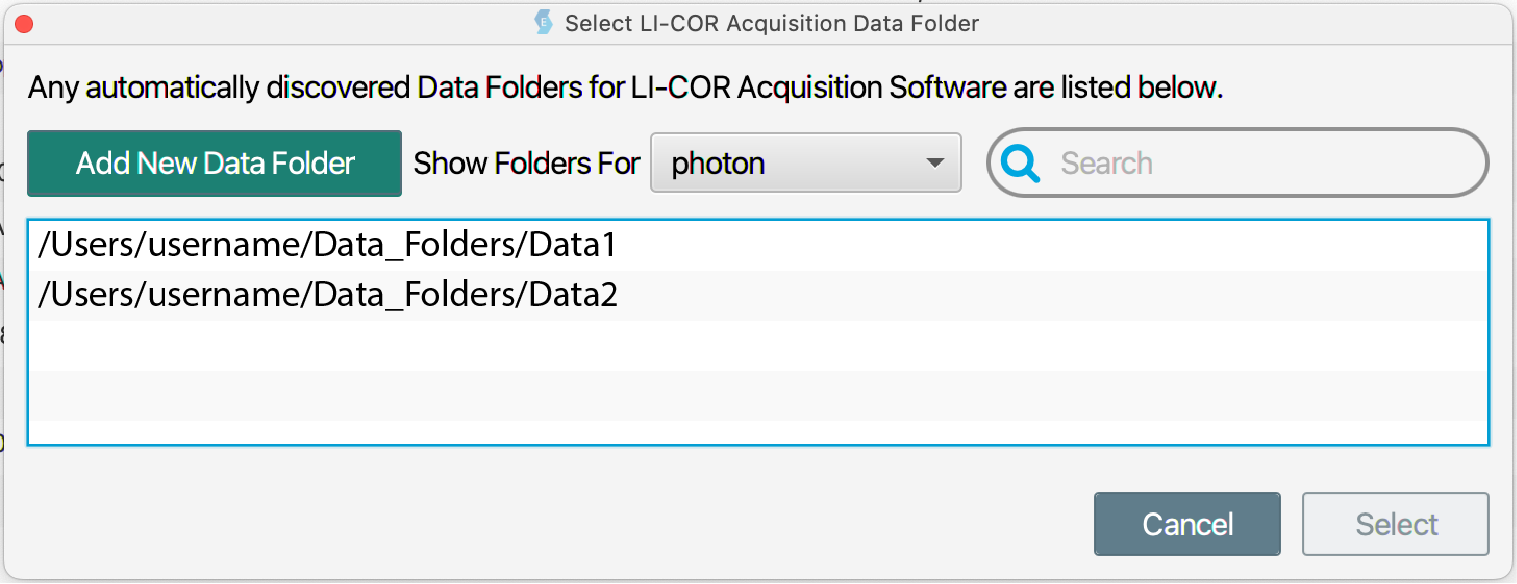Click blank space right of the Data1 path
Screen dimensions: 1517x584
pyautogui.click(x=1050, y=245)
